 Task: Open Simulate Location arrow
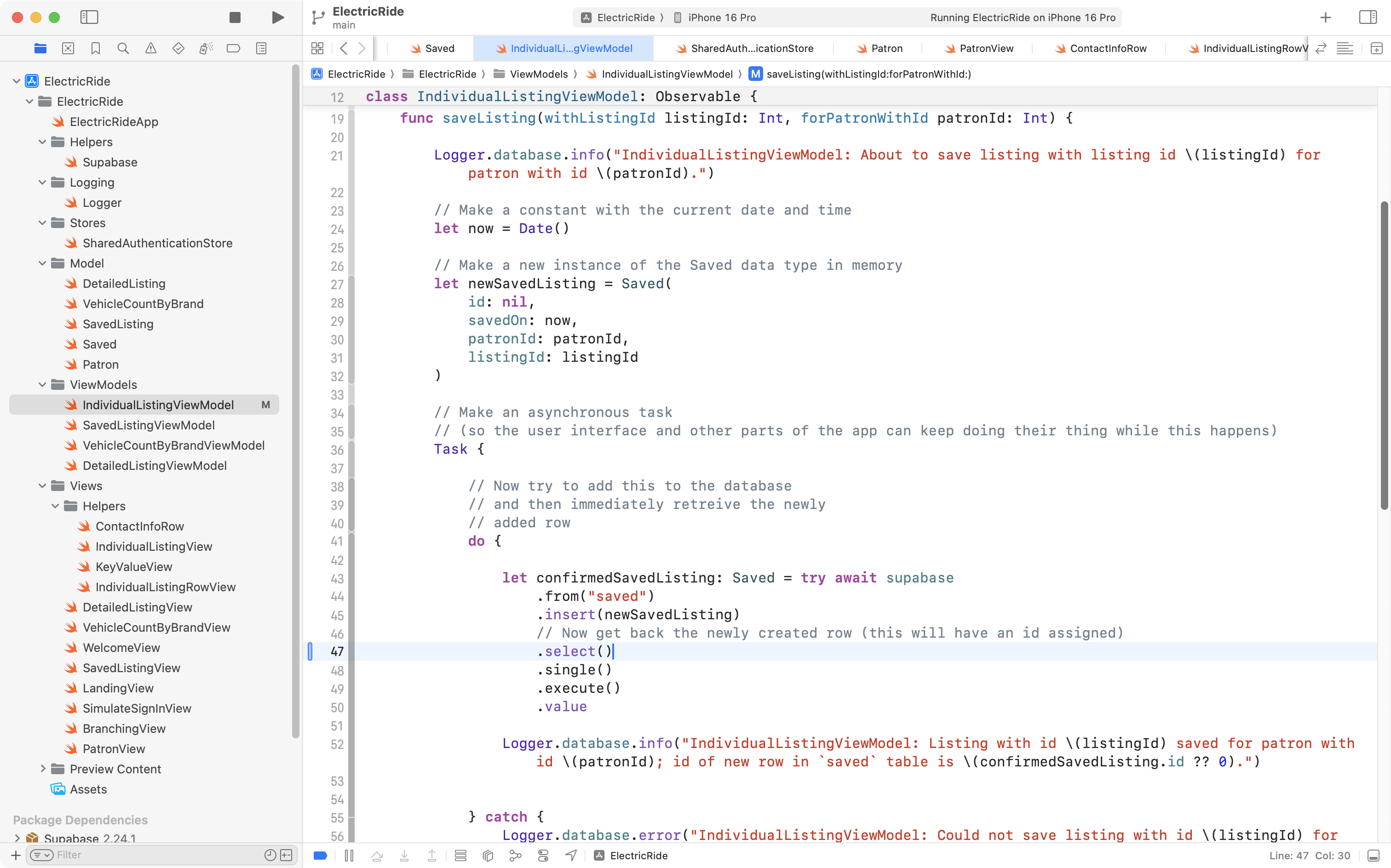[570, 856]
